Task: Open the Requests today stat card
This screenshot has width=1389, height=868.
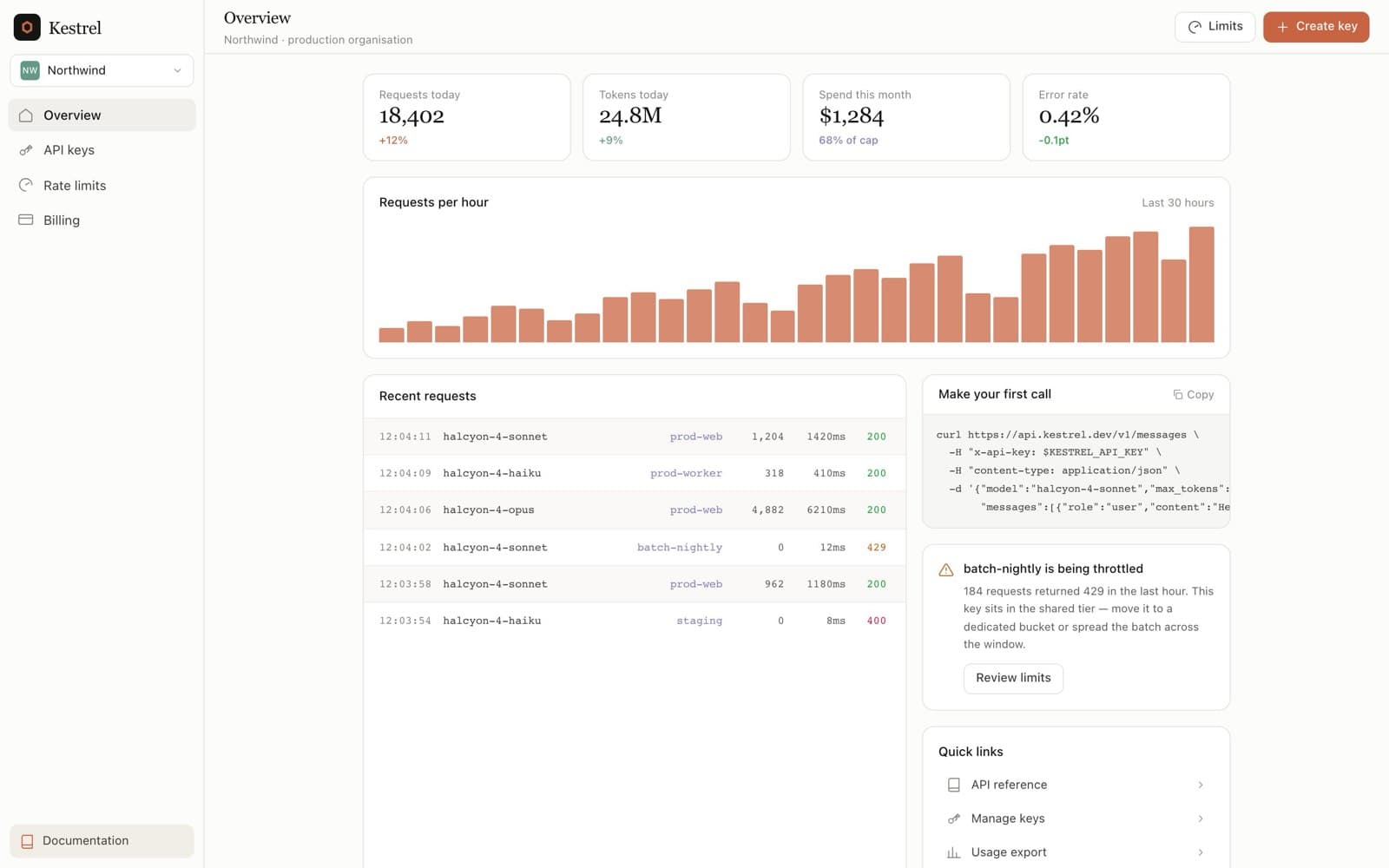Action: pyautogui.click(x=466, y=117)
